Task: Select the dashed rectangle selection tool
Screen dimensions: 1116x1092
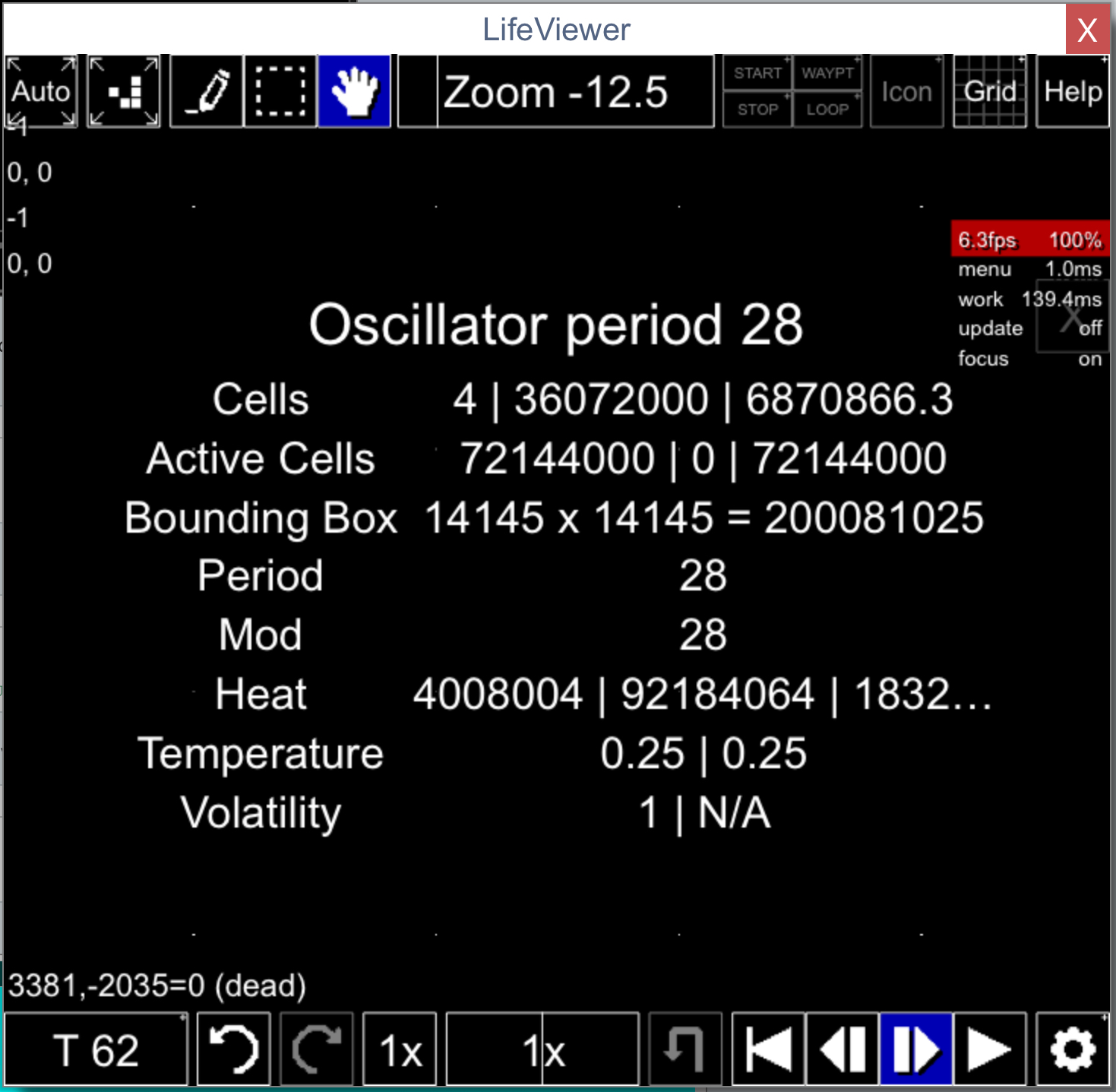Action: (x=280, y=91)
